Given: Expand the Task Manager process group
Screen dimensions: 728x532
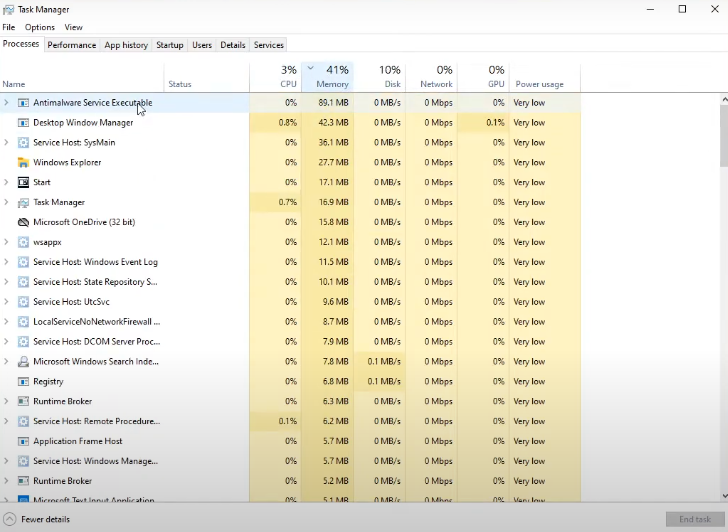Looking at the screenshot, I should (6, 202).
